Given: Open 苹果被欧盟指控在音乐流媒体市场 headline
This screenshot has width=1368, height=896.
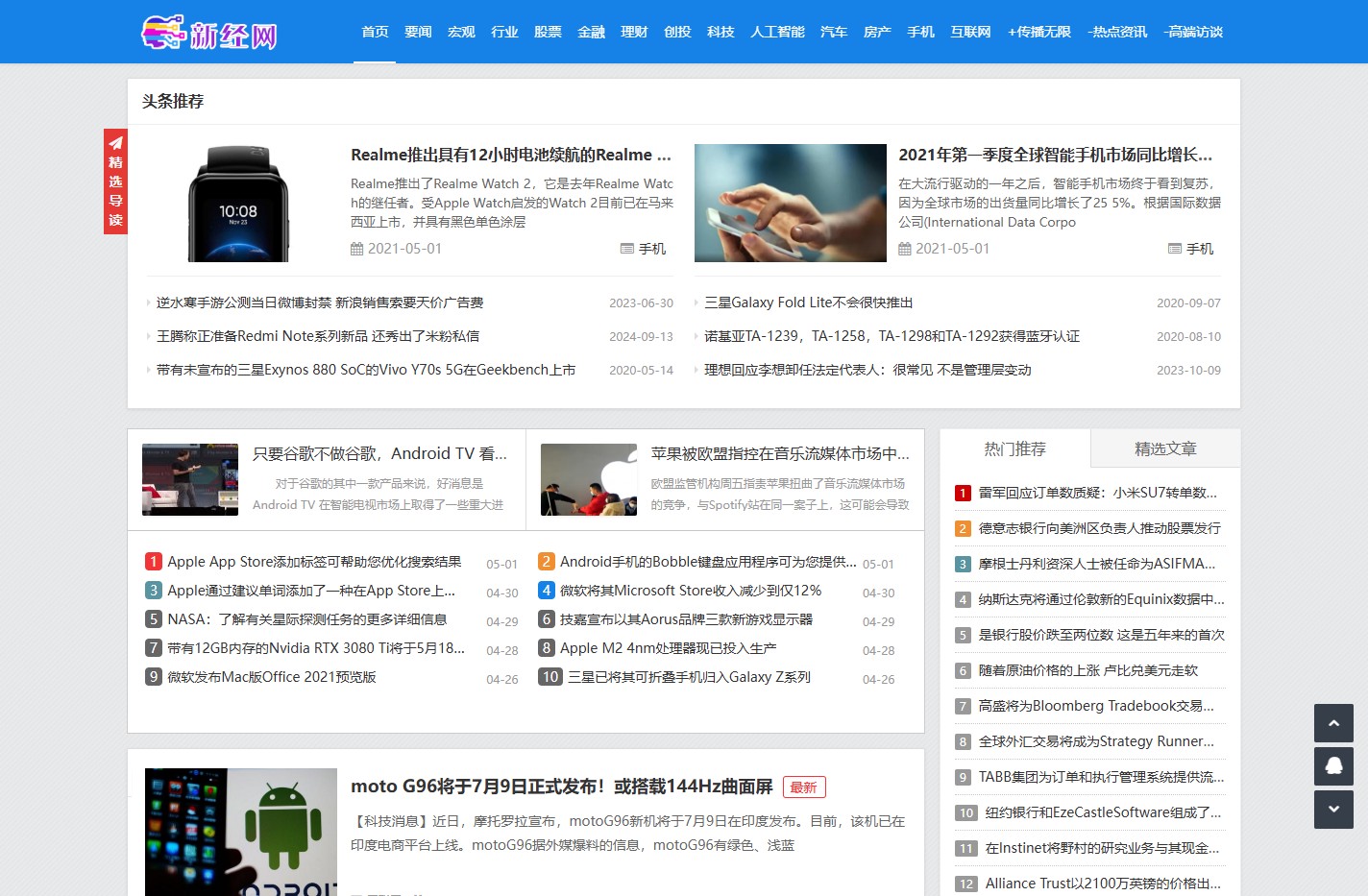Looking at the screenshot, I should (x=780, y=453).
